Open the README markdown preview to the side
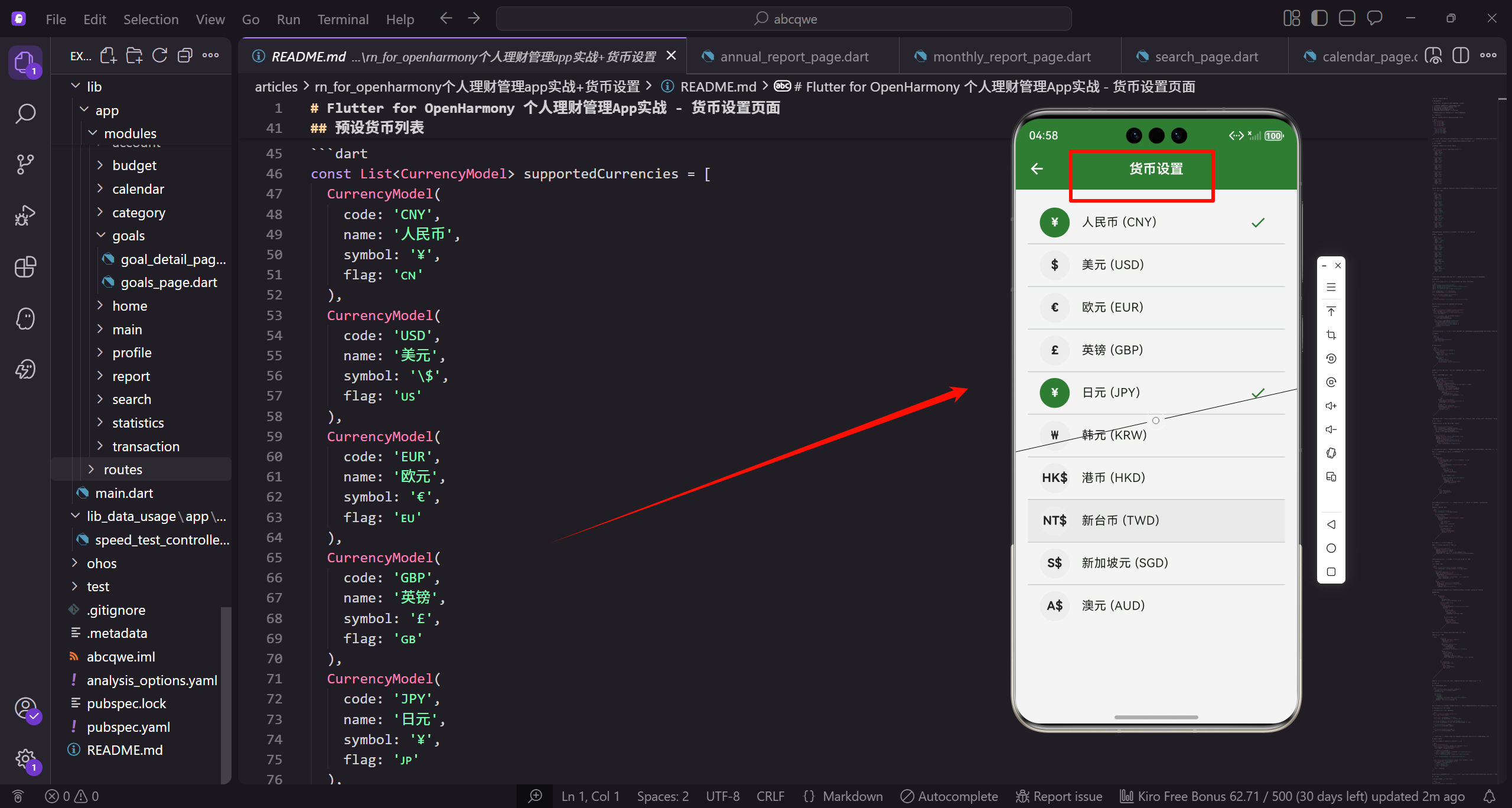1512x808 pixels. [1433, 56]
